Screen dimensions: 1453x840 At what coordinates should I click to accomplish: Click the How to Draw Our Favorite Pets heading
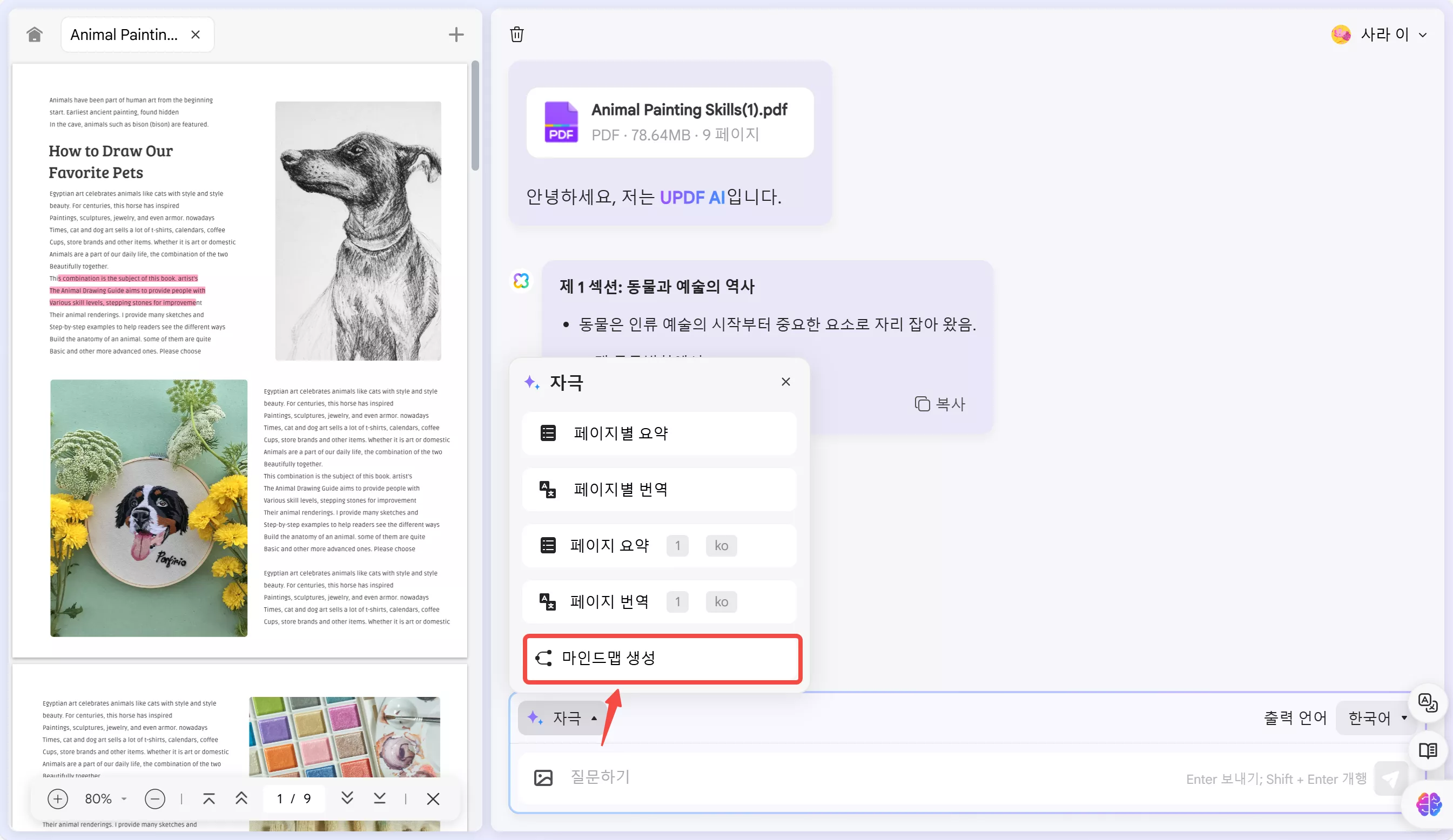(110, 162)
